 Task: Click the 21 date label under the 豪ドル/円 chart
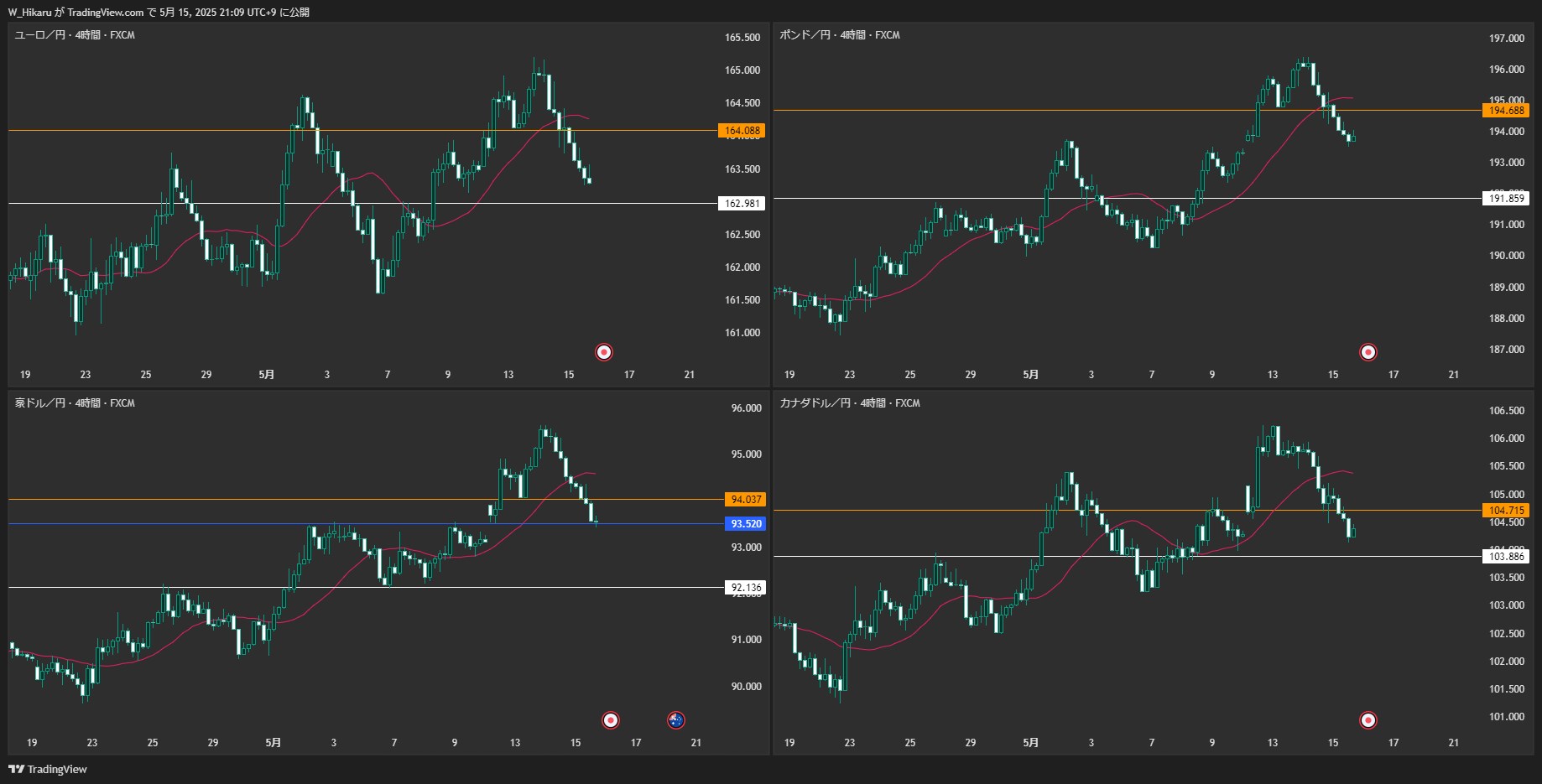tap(696, 743)
